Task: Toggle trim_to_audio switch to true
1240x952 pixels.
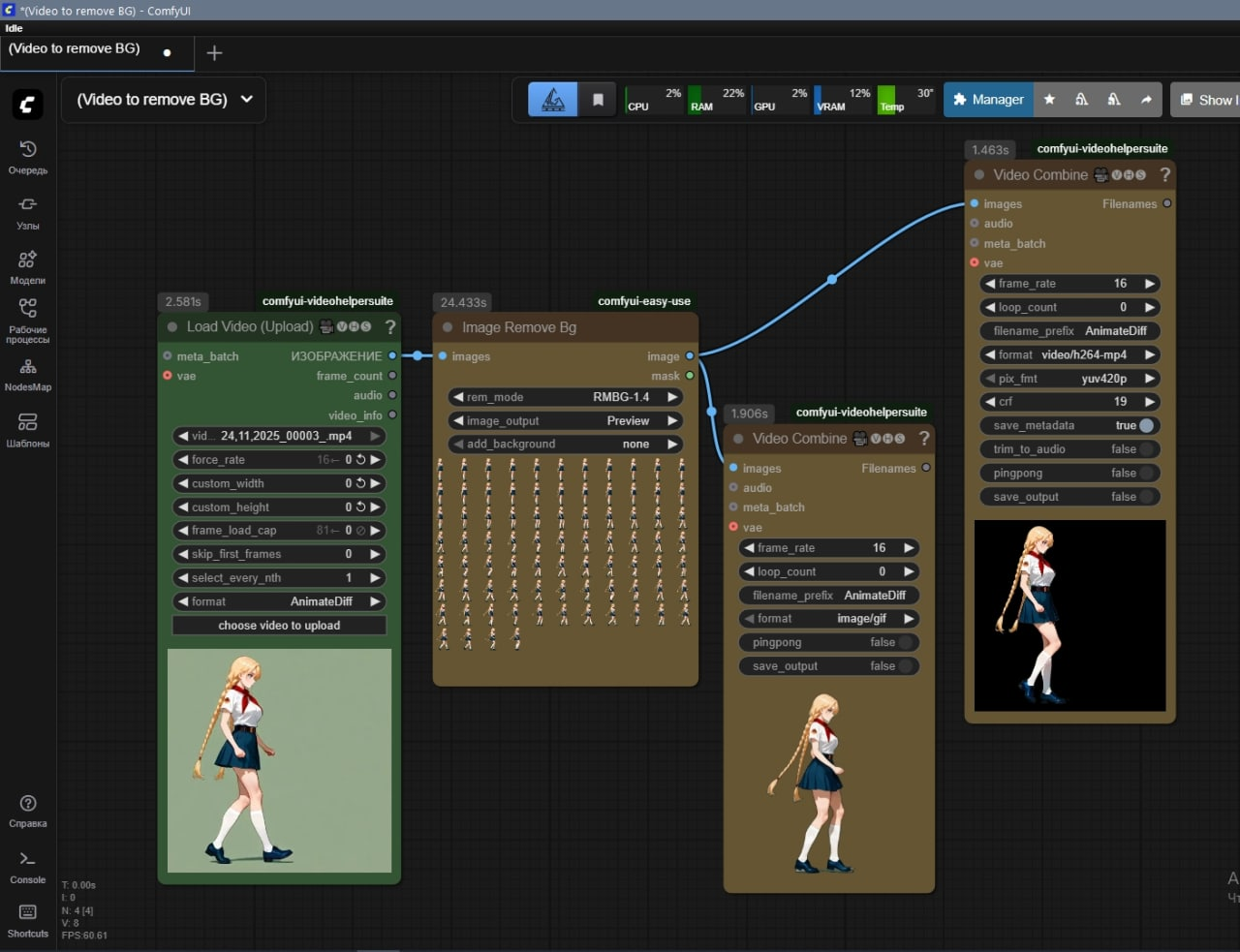Action: click(x=1146, y=449)
